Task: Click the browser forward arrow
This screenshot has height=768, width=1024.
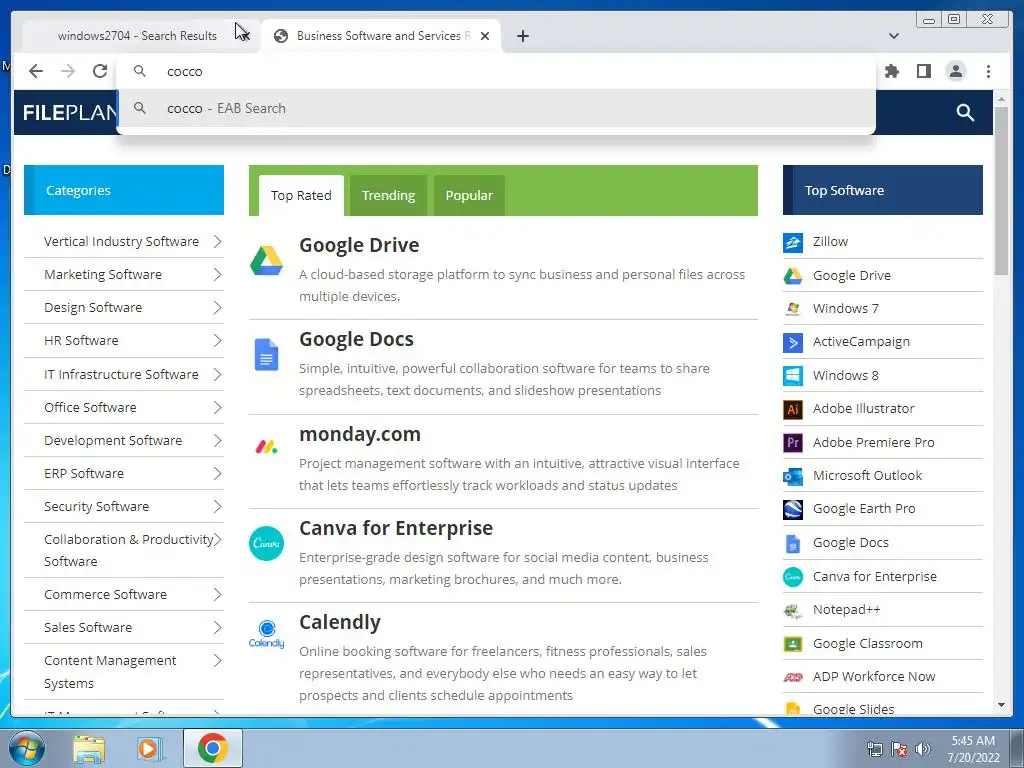Action: click(x=68, y=71)
